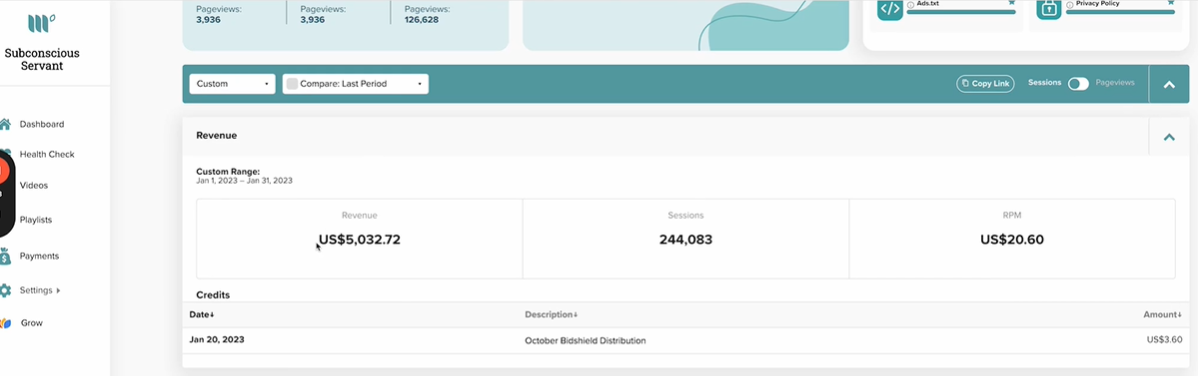Click the Ads.txt code icon
Image resolution: width=1198 pixels, height=376 pixels.
click(x=889, y=9)
